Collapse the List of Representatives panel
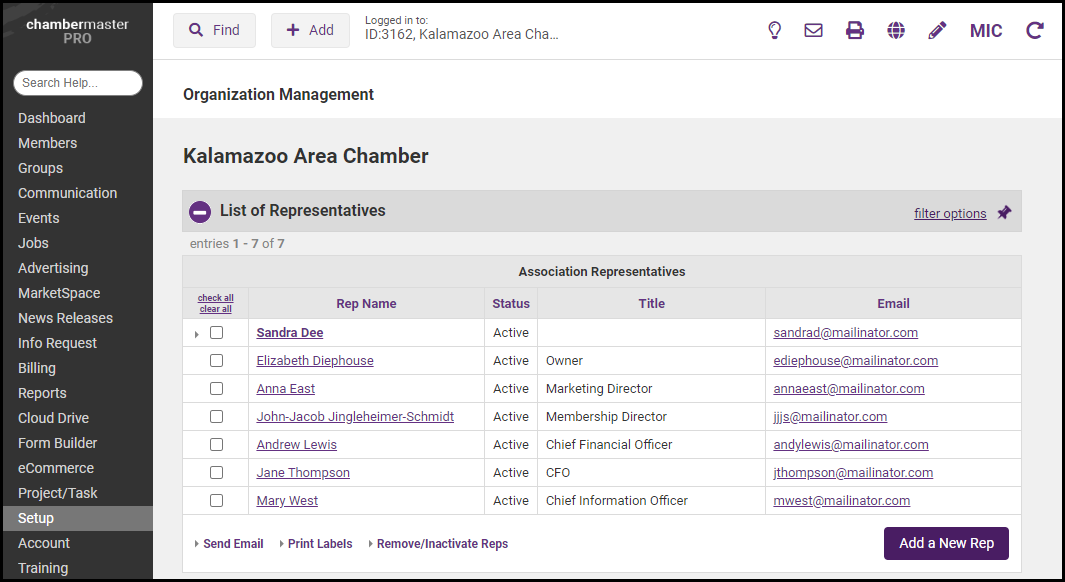 200,211
